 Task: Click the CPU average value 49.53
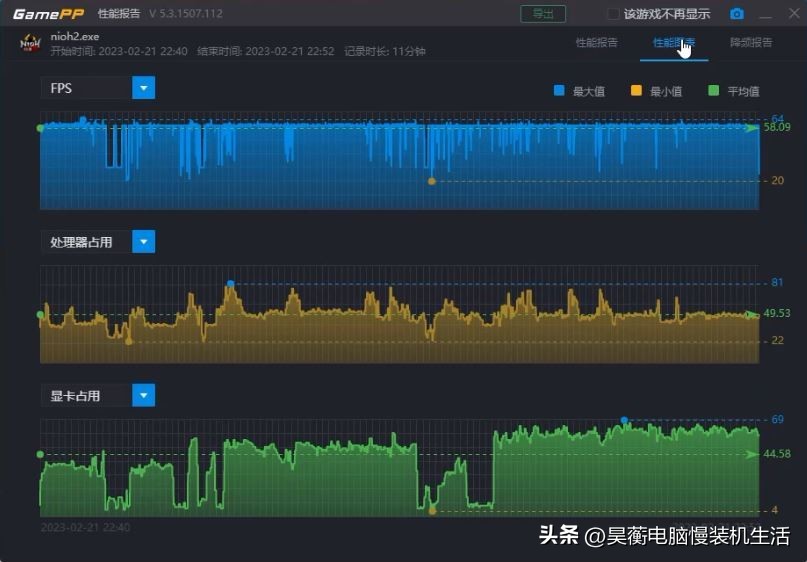[777, 313]
